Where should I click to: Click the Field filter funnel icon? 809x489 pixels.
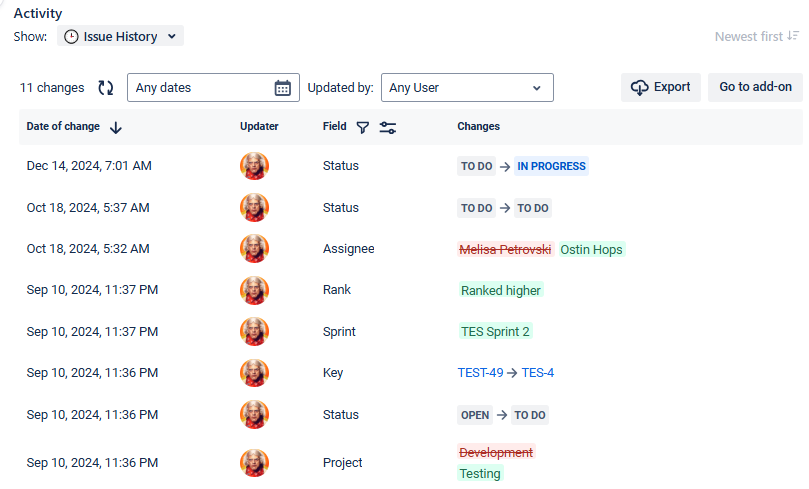(x=363, y=127)
